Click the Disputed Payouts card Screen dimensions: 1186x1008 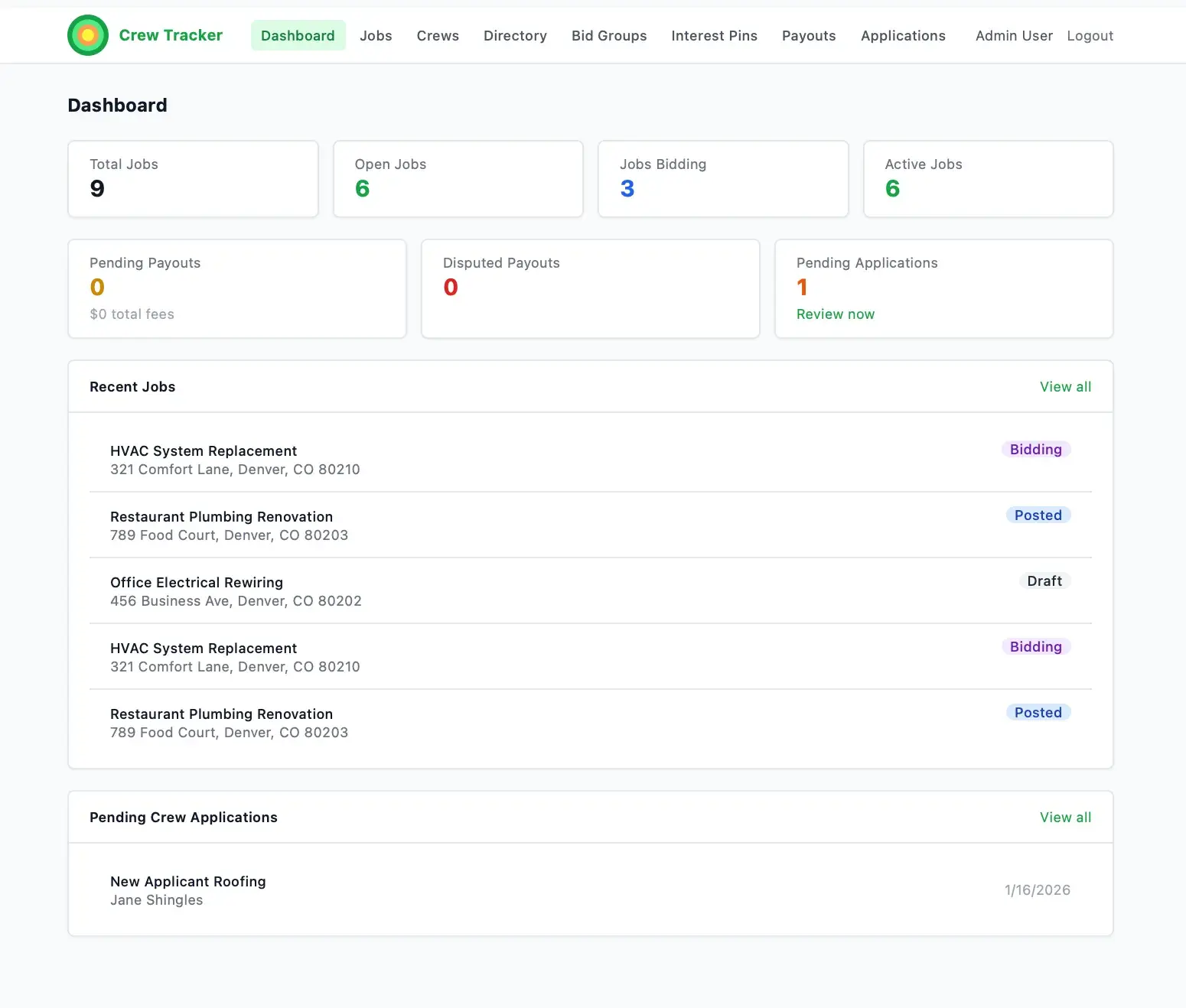point(591,288)
